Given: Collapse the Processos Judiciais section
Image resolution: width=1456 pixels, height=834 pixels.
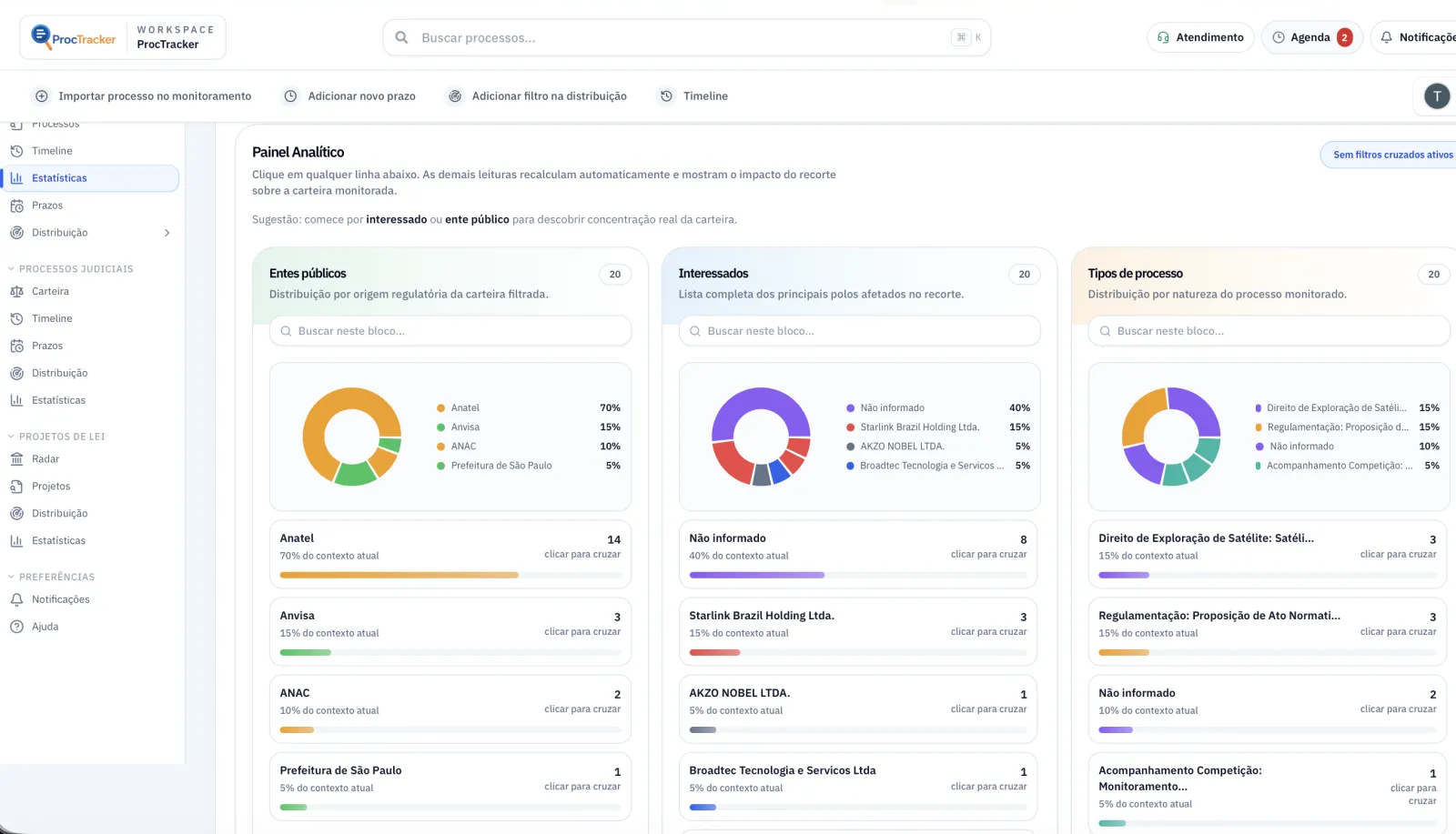Looking at the screenshot, I should [x=71, y=269].
